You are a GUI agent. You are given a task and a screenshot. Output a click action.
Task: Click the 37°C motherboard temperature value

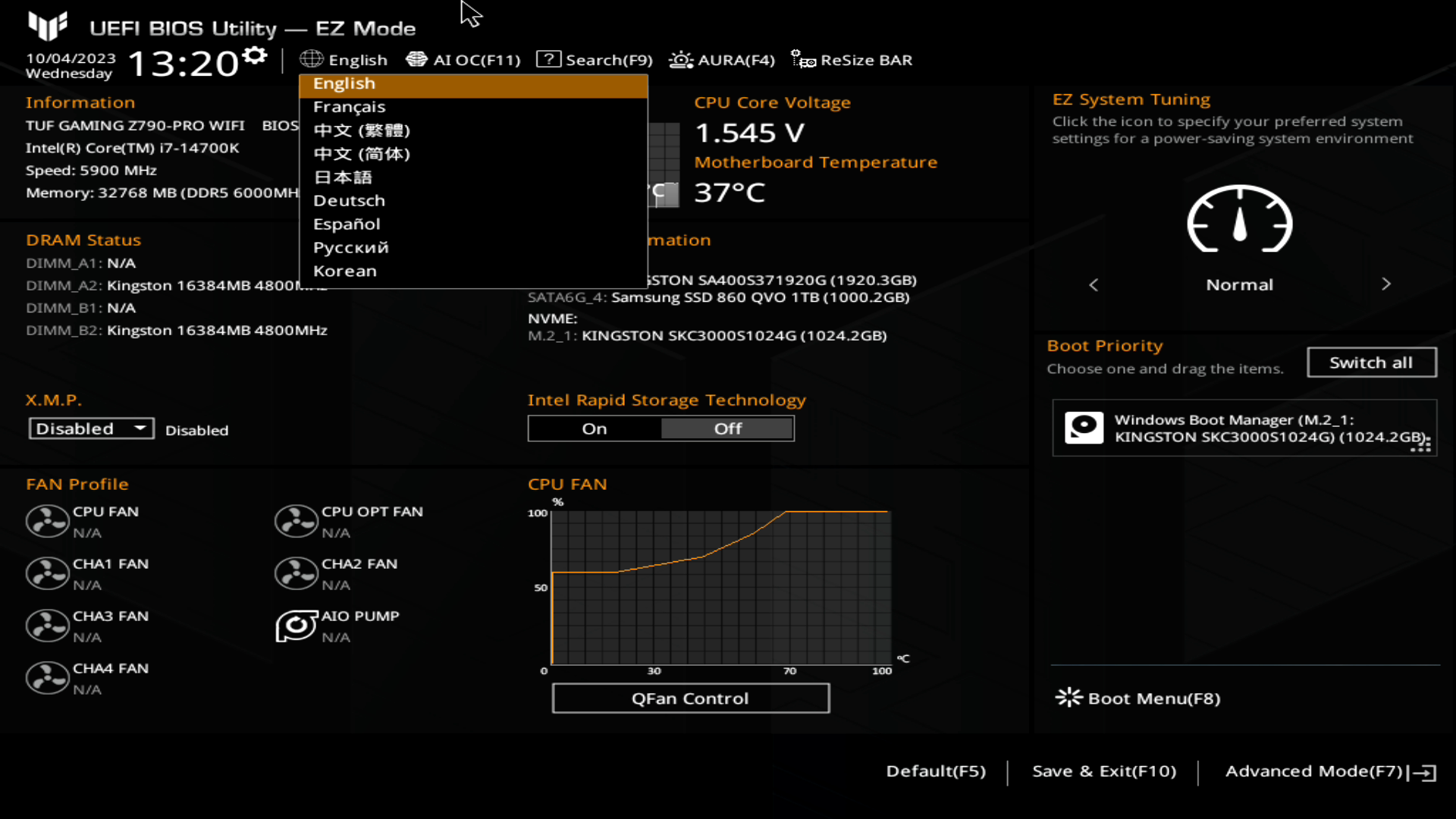(x=730, y=193)
